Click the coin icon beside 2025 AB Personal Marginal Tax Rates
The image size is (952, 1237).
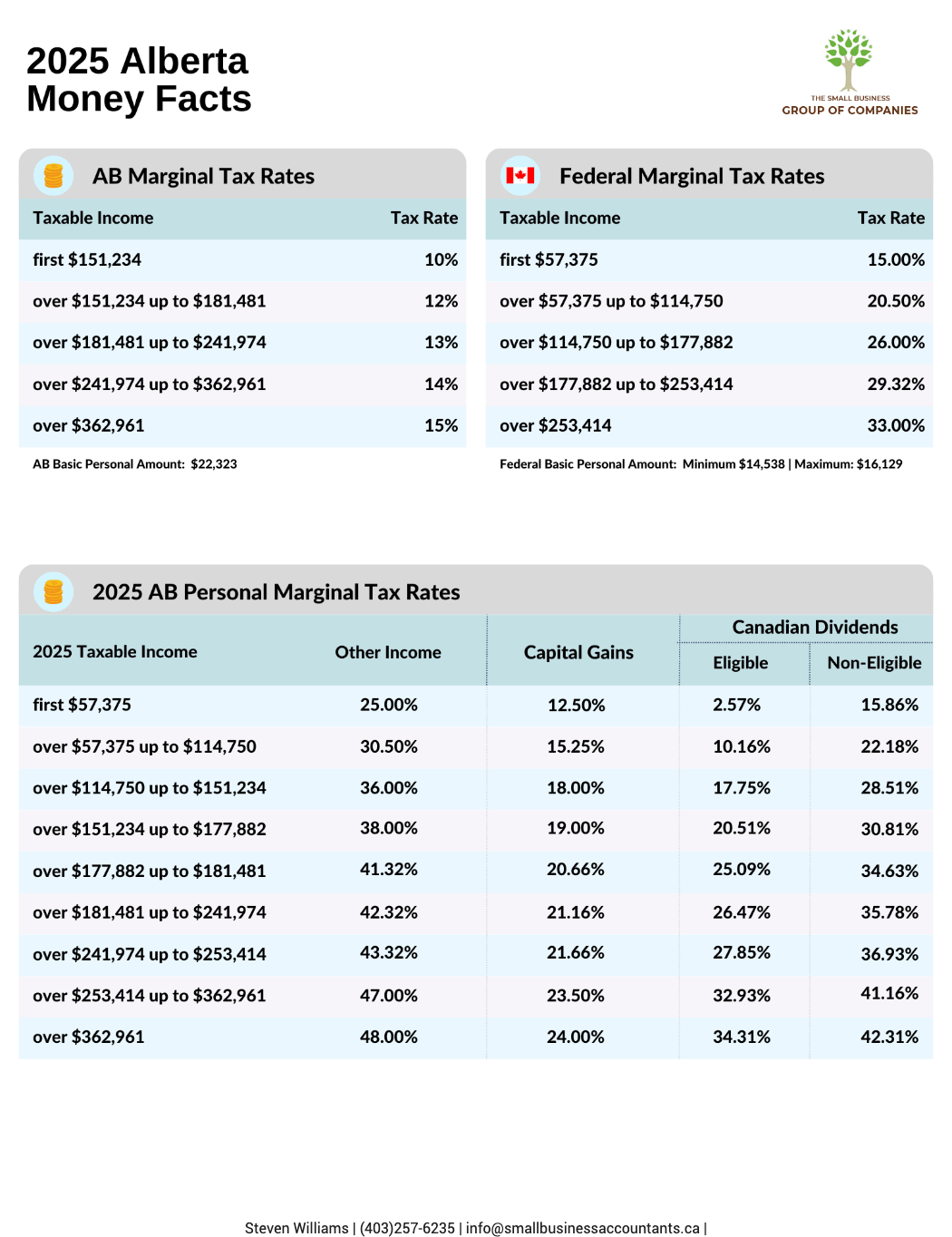click(53, 592)
